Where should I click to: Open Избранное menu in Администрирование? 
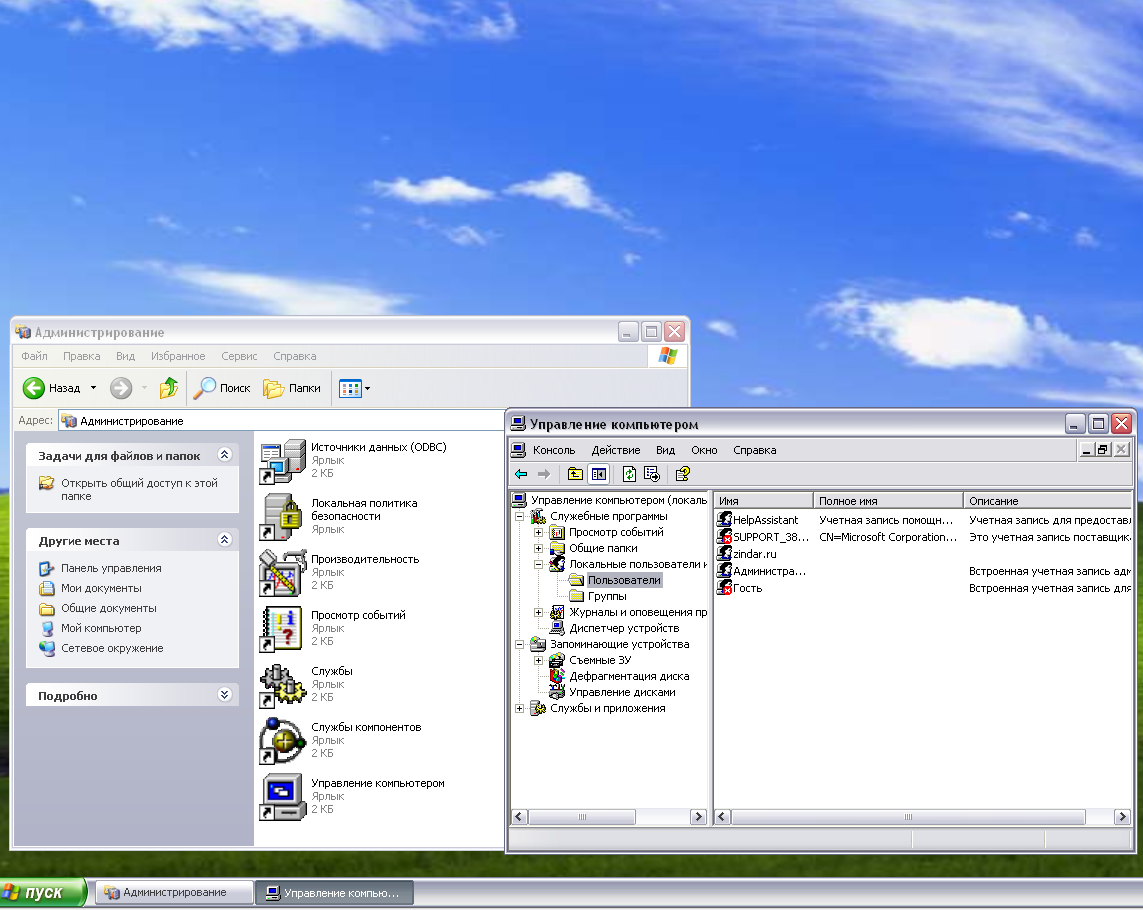point(178,357)
